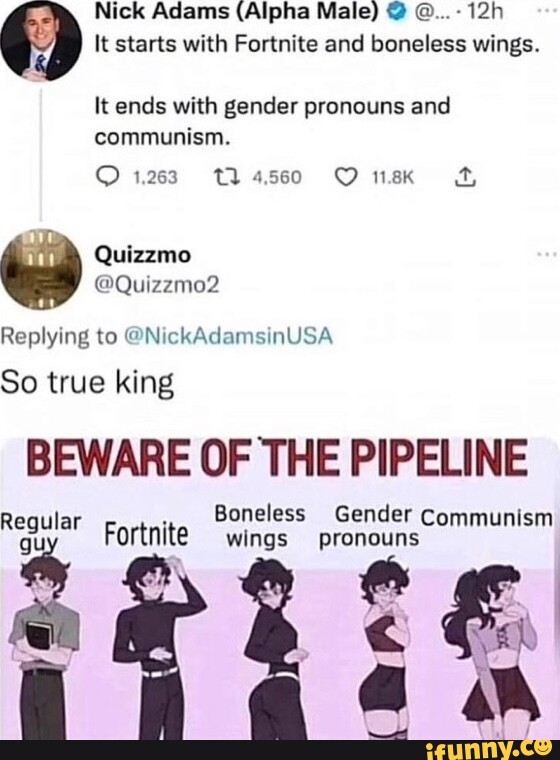Open Nick Adams profile picture
The width and height of the screenshot is (560, 760).
[x=40, y=40]
